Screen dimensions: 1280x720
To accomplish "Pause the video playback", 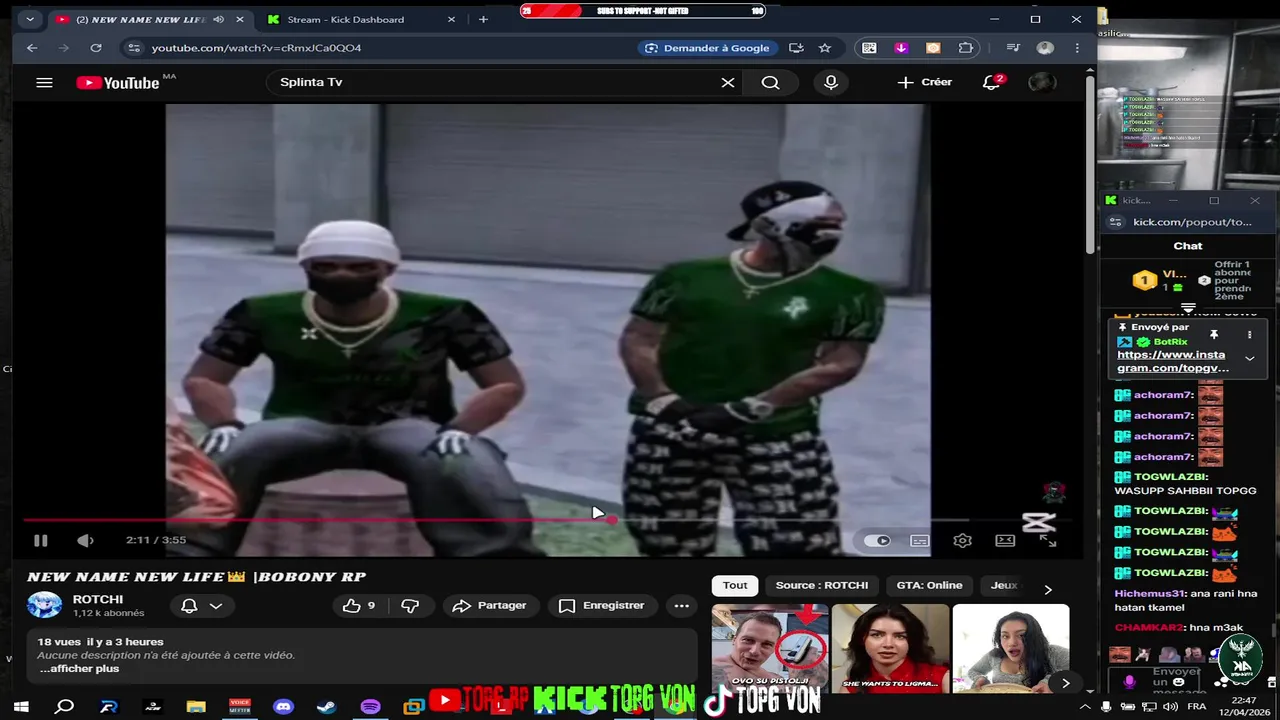I will pyautogui.click(x=40, y=541).
